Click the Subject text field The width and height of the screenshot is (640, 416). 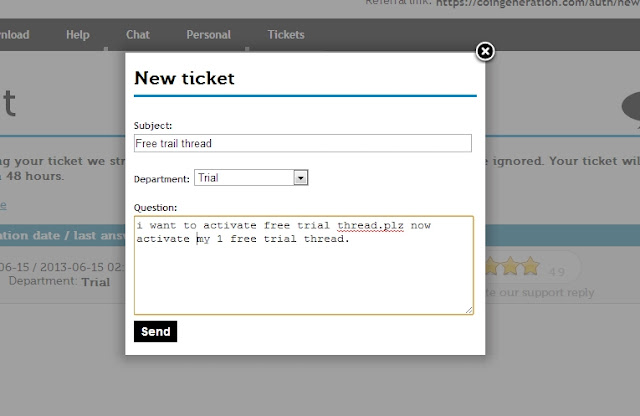coord(302,143)
